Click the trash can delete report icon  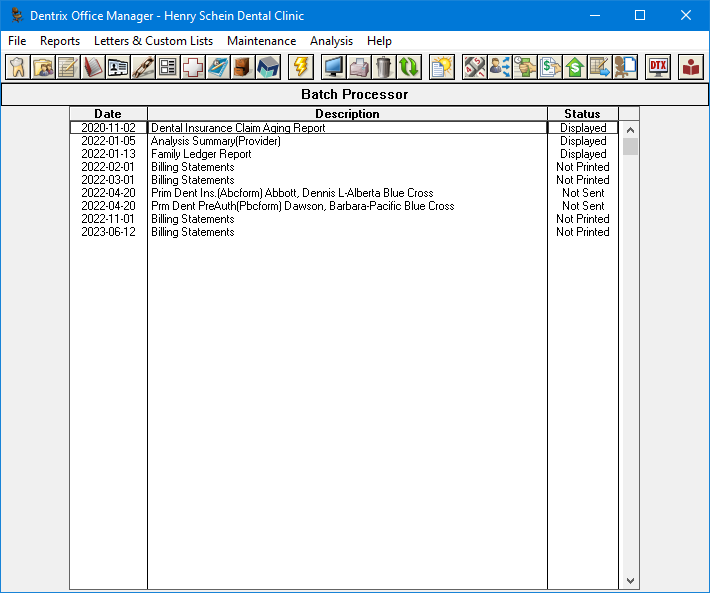383,67
